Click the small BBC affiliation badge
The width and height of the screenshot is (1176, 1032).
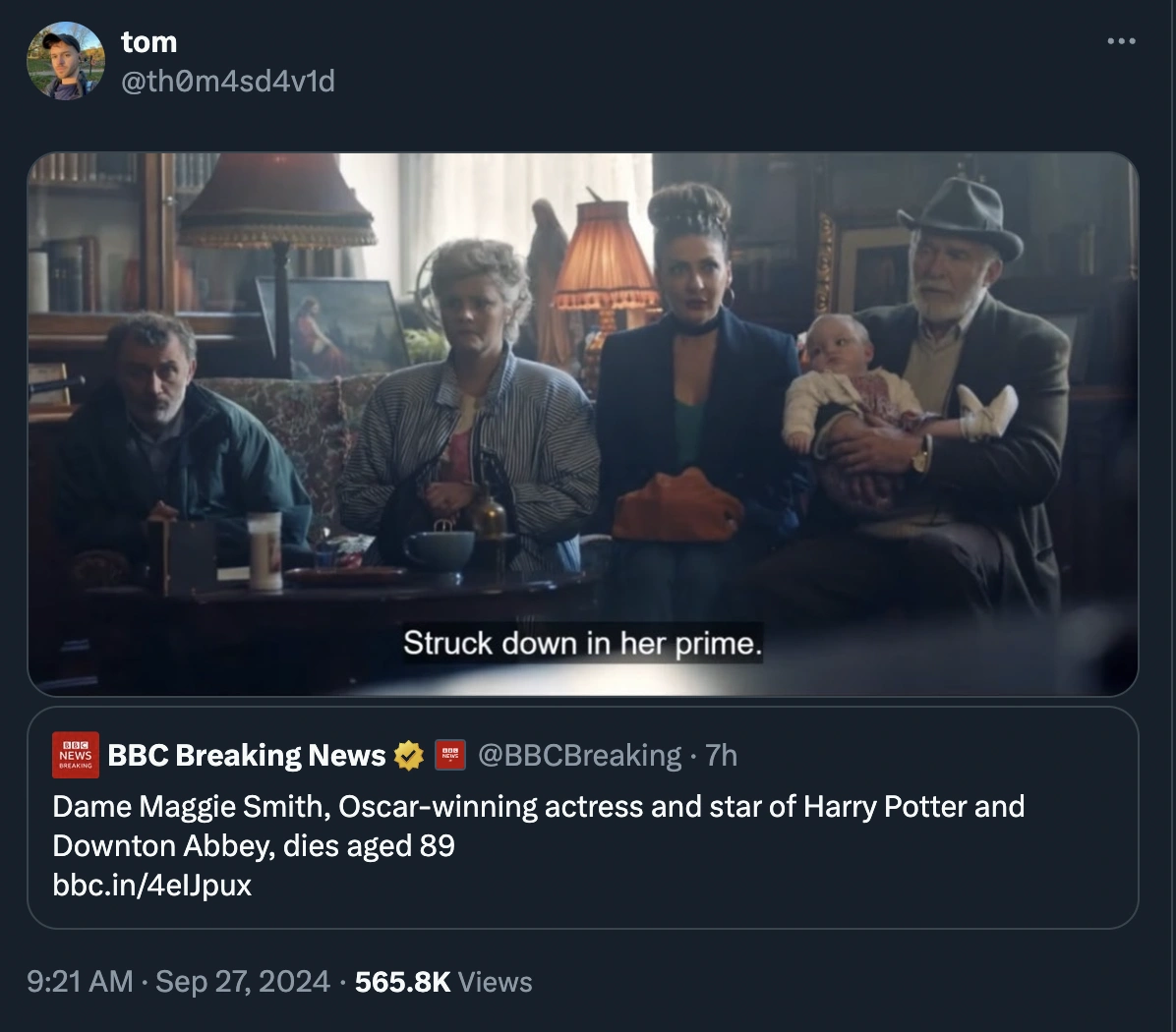(x=449, y=755)
